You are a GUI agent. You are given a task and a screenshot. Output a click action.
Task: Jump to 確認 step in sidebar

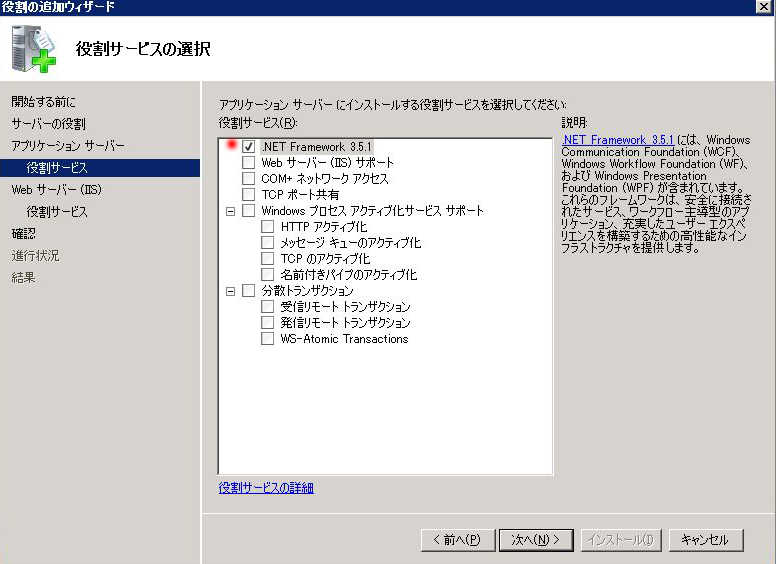tap(24, 234)
